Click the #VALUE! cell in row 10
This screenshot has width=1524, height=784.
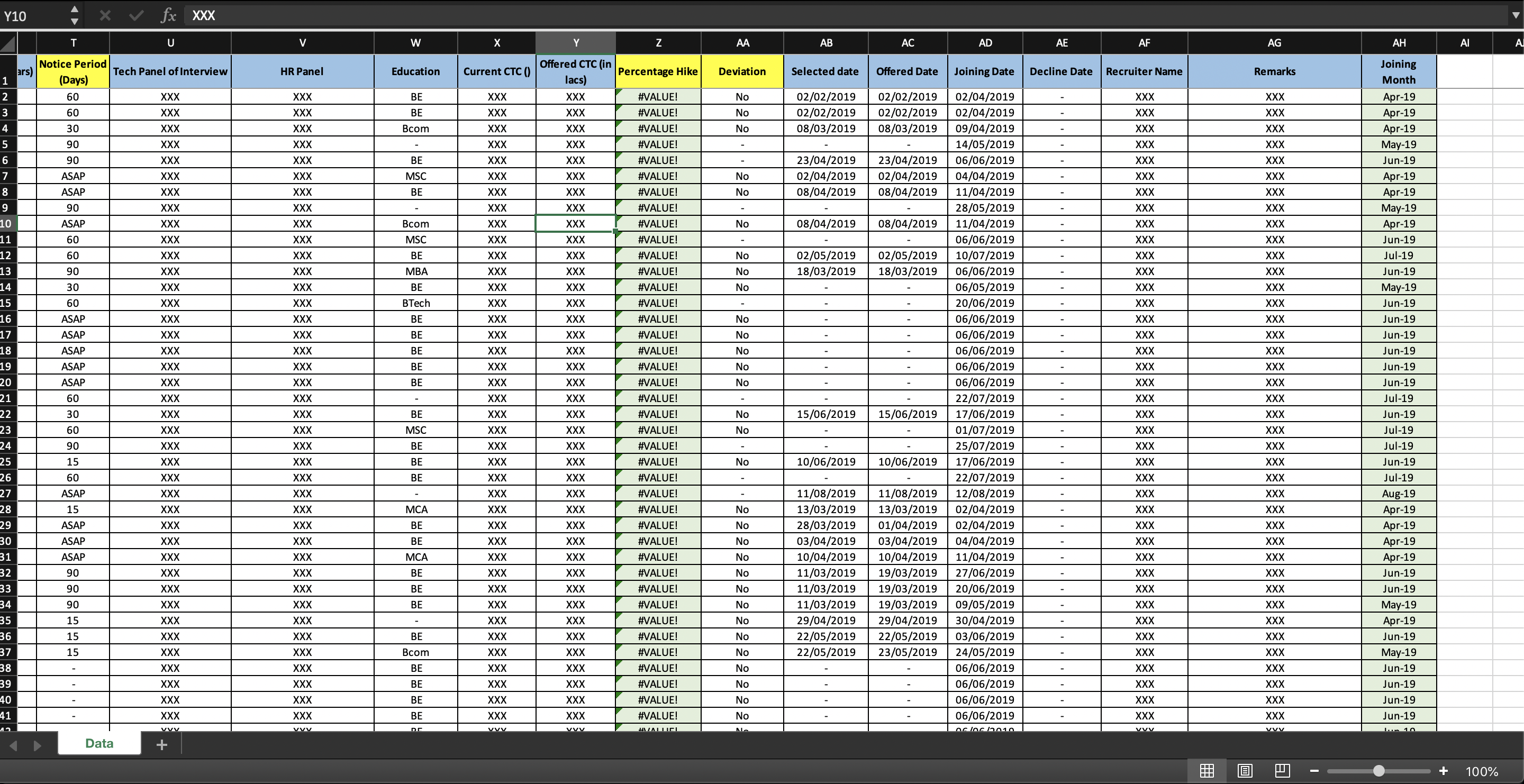[x=658, y=223]
